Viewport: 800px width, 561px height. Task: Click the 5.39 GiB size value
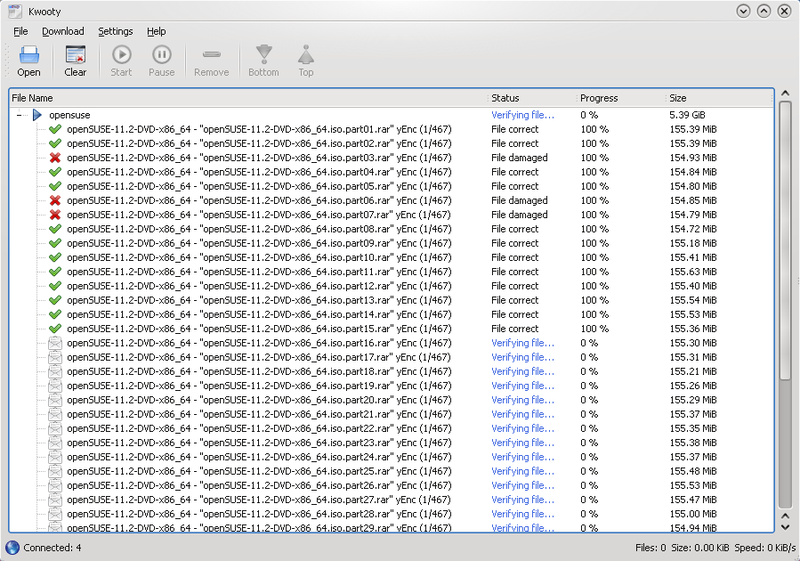click(x=687, y=115)
